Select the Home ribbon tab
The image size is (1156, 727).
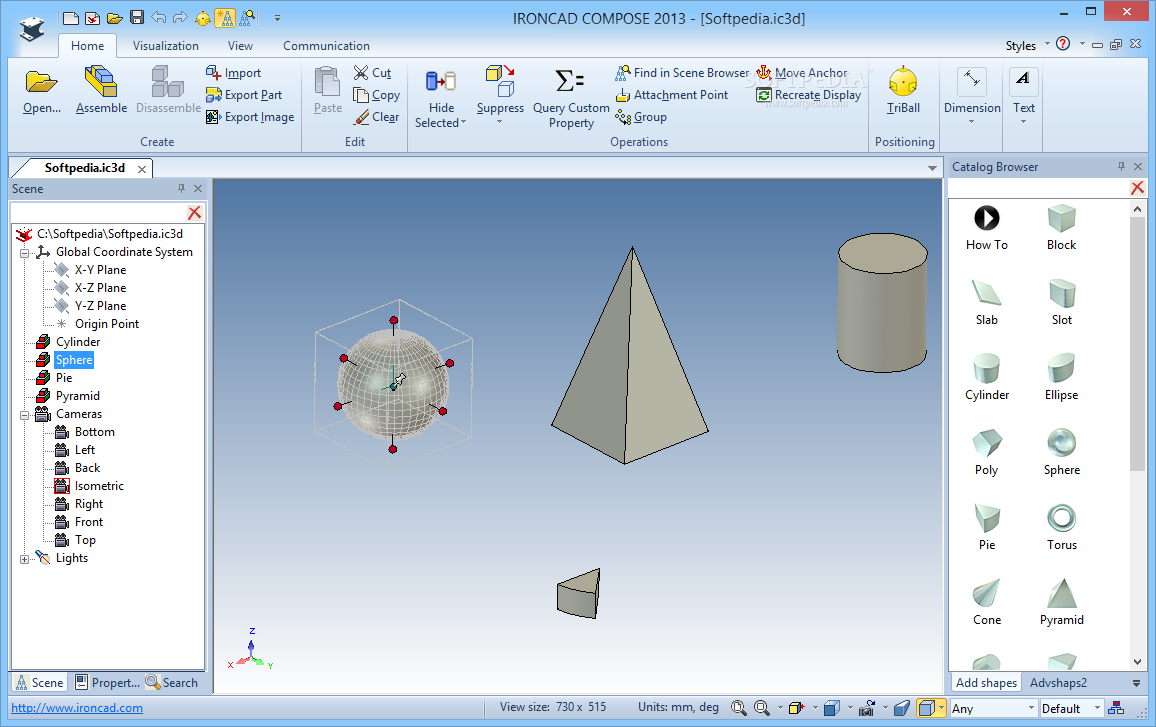87,46
